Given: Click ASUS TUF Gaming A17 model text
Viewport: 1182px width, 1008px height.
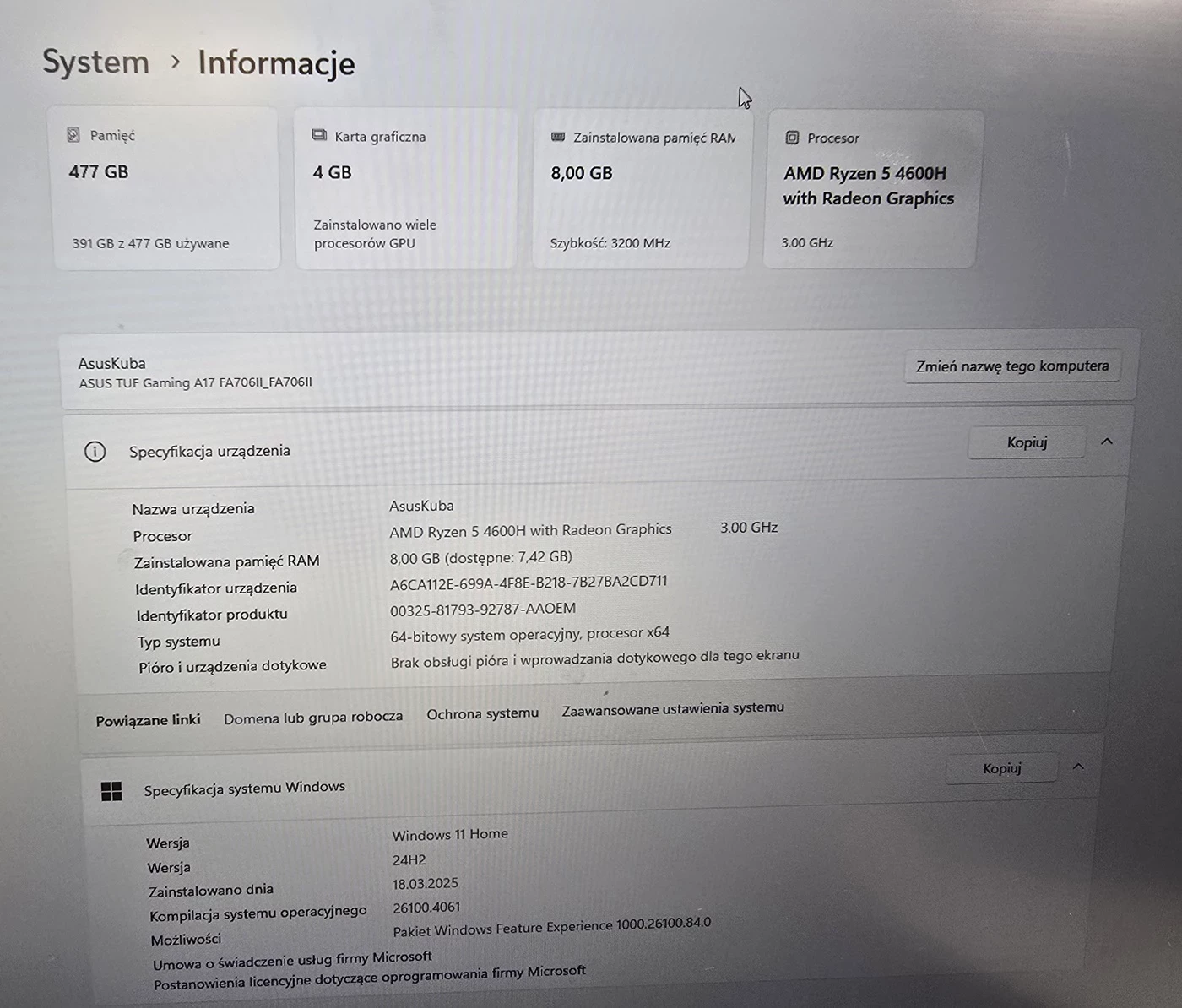Looking at the screenshot, I should pyautogui.click(x=195, y=383).
